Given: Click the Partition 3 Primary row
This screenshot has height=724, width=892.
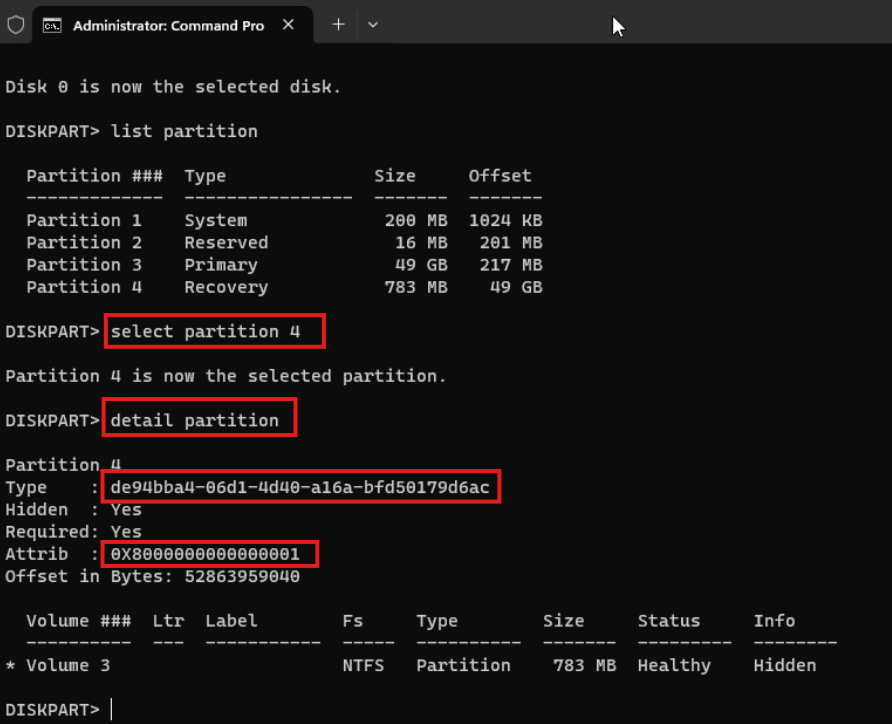Looking at the screenshot, I should (284, 265).
